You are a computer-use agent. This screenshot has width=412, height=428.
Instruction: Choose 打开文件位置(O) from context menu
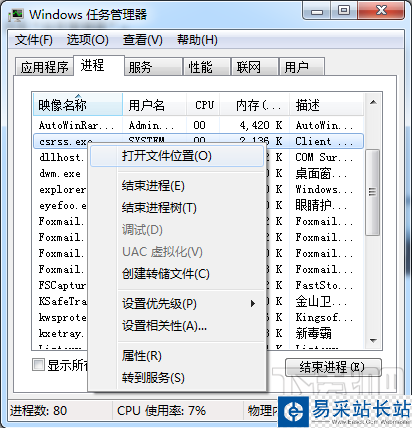pos(177,156)
